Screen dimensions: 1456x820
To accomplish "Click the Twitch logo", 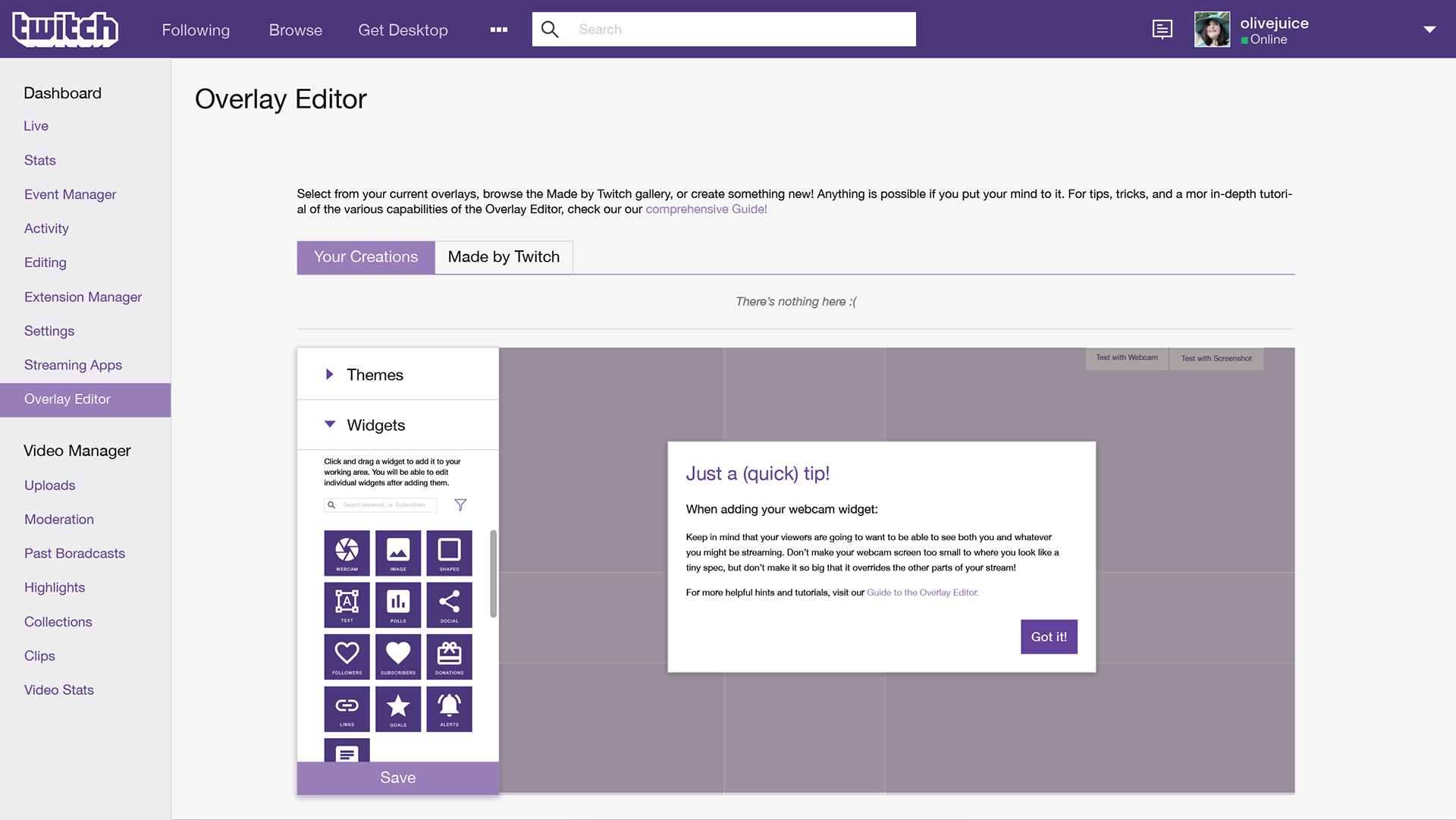I will pyautogui.click(x=65, y=30).
